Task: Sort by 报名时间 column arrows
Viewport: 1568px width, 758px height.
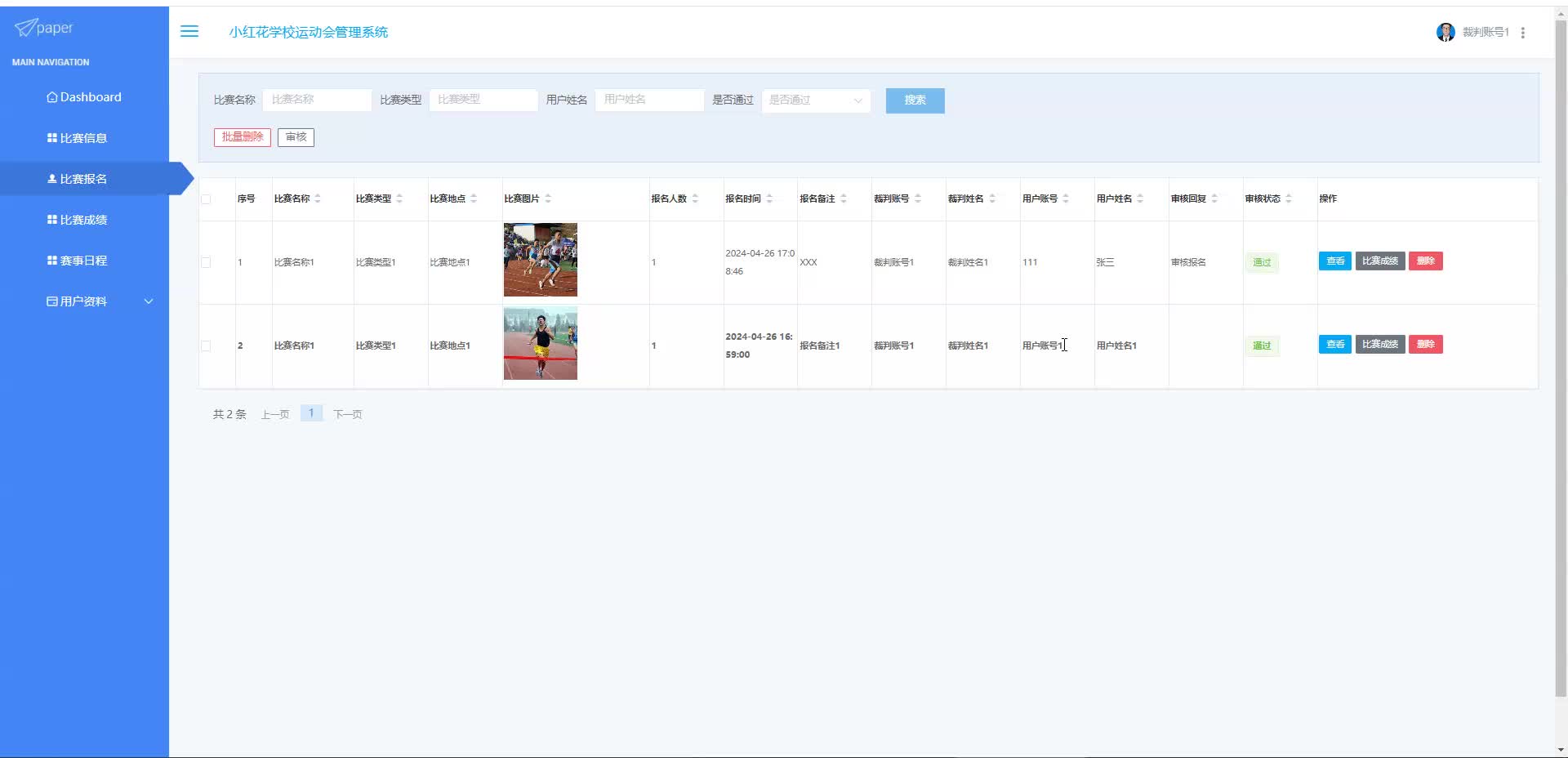Action: (769, 198)
